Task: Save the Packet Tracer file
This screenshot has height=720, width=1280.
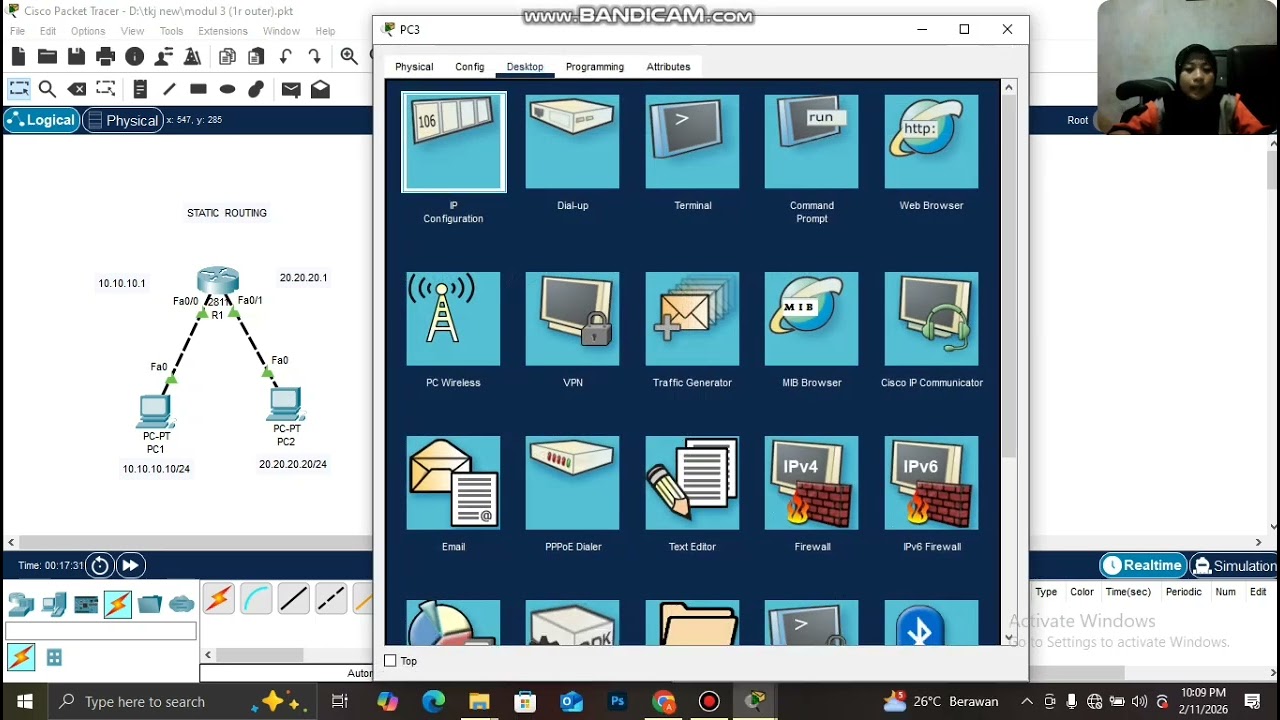Action: point(76,57)
